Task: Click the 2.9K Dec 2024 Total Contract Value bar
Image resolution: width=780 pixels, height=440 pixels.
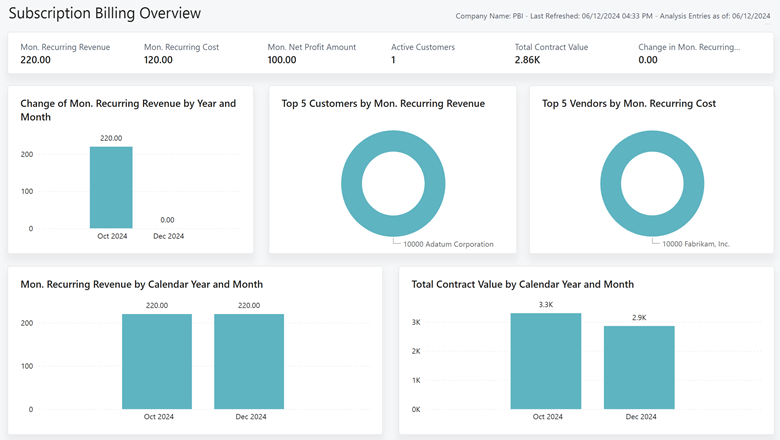Action: tap(639, 367)
